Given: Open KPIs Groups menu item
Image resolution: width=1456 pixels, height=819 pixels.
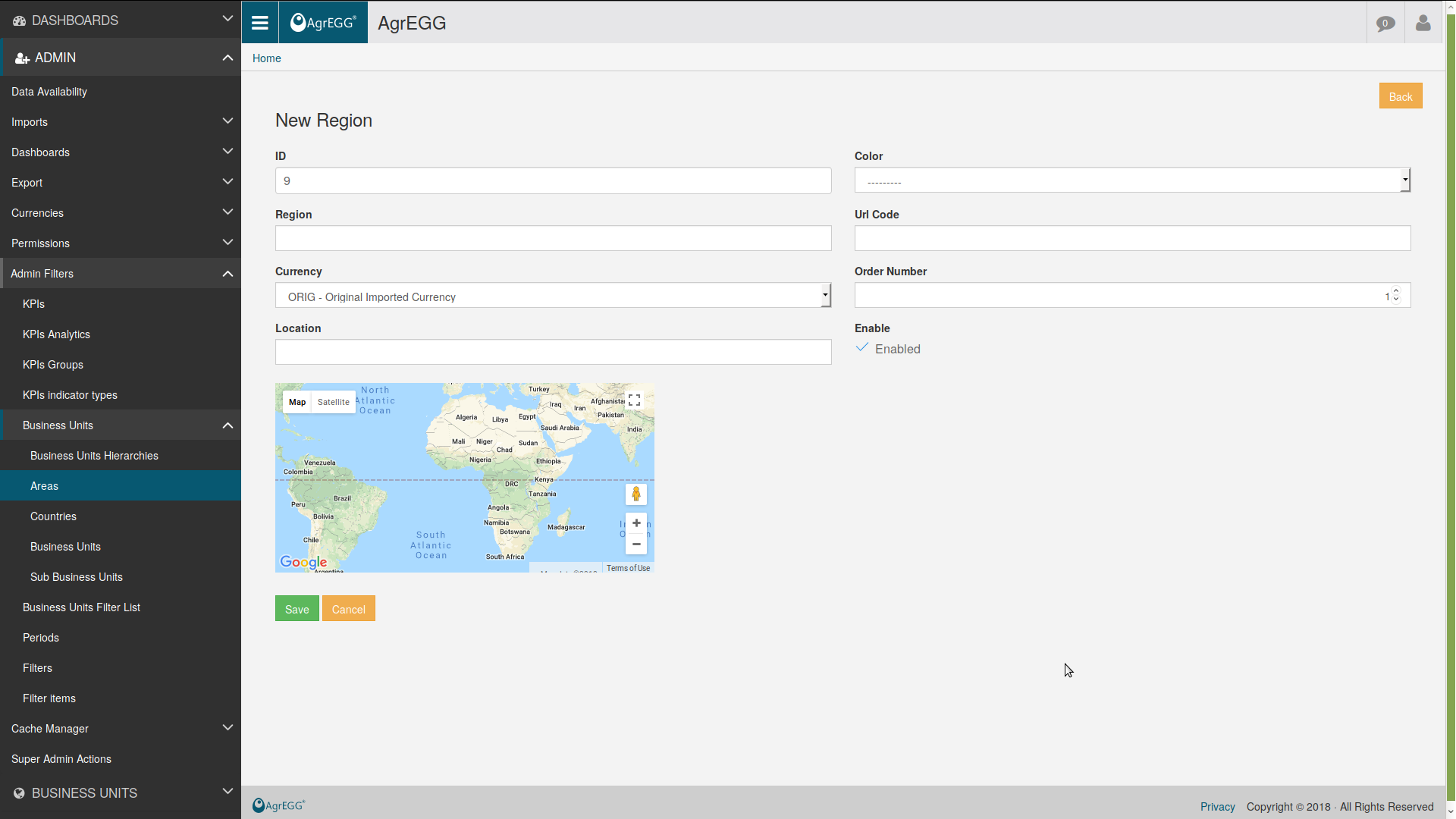Looking at the screenshot, I should point(121,365).
